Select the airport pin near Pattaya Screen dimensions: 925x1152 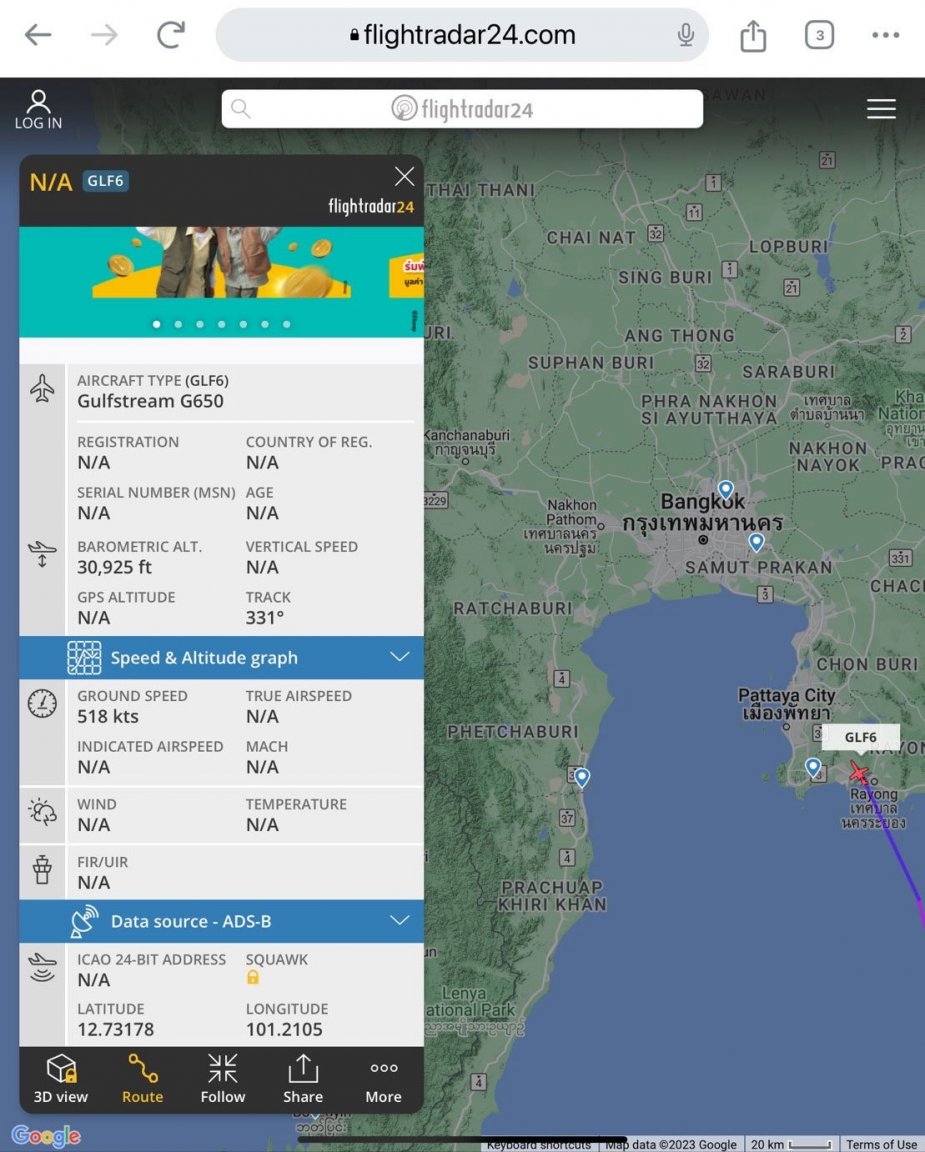[813, 768]
